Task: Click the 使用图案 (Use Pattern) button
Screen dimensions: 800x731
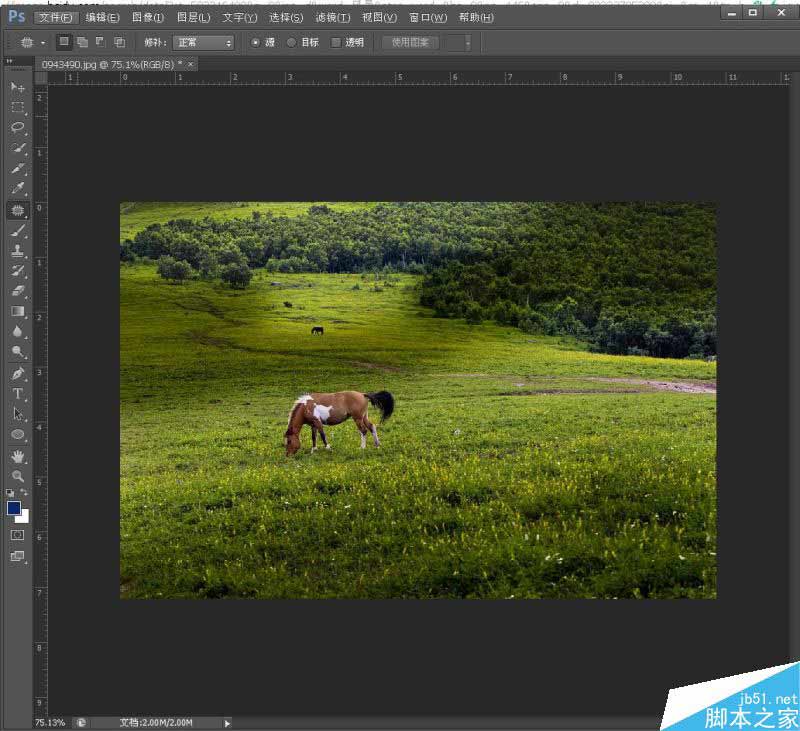Action: tap(410, 42)
